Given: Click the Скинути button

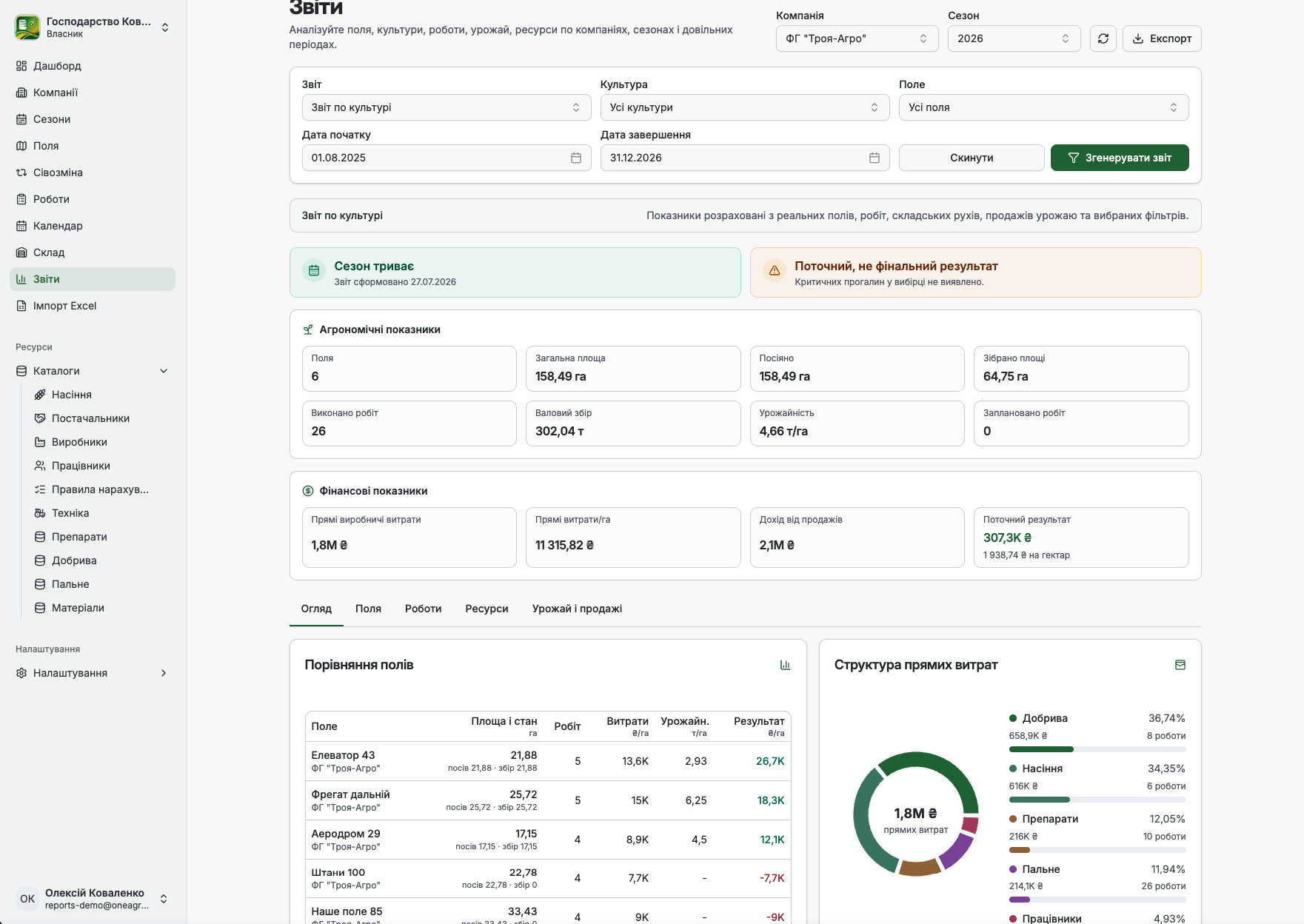Looking at the screenshot, I should point(972,158).
